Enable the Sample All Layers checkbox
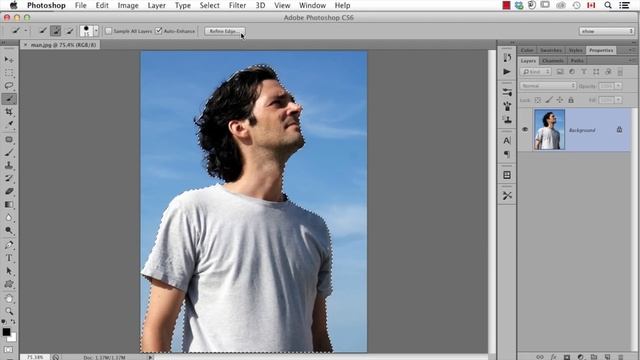Image resolution: width=640 pixels, height=360 pixels. pos(108,31)
